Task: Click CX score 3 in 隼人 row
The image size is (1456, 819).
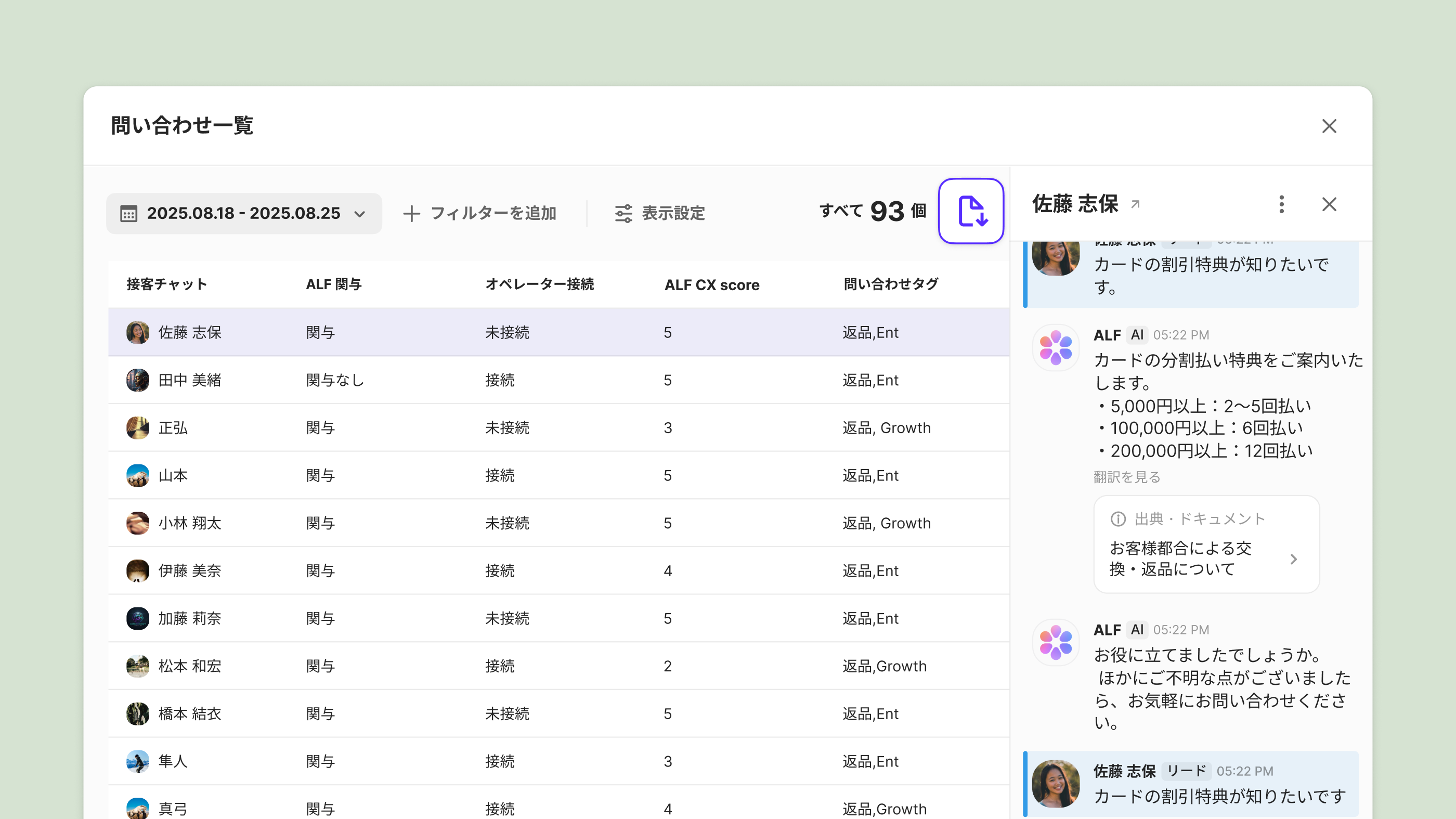Action: (668, 761)
